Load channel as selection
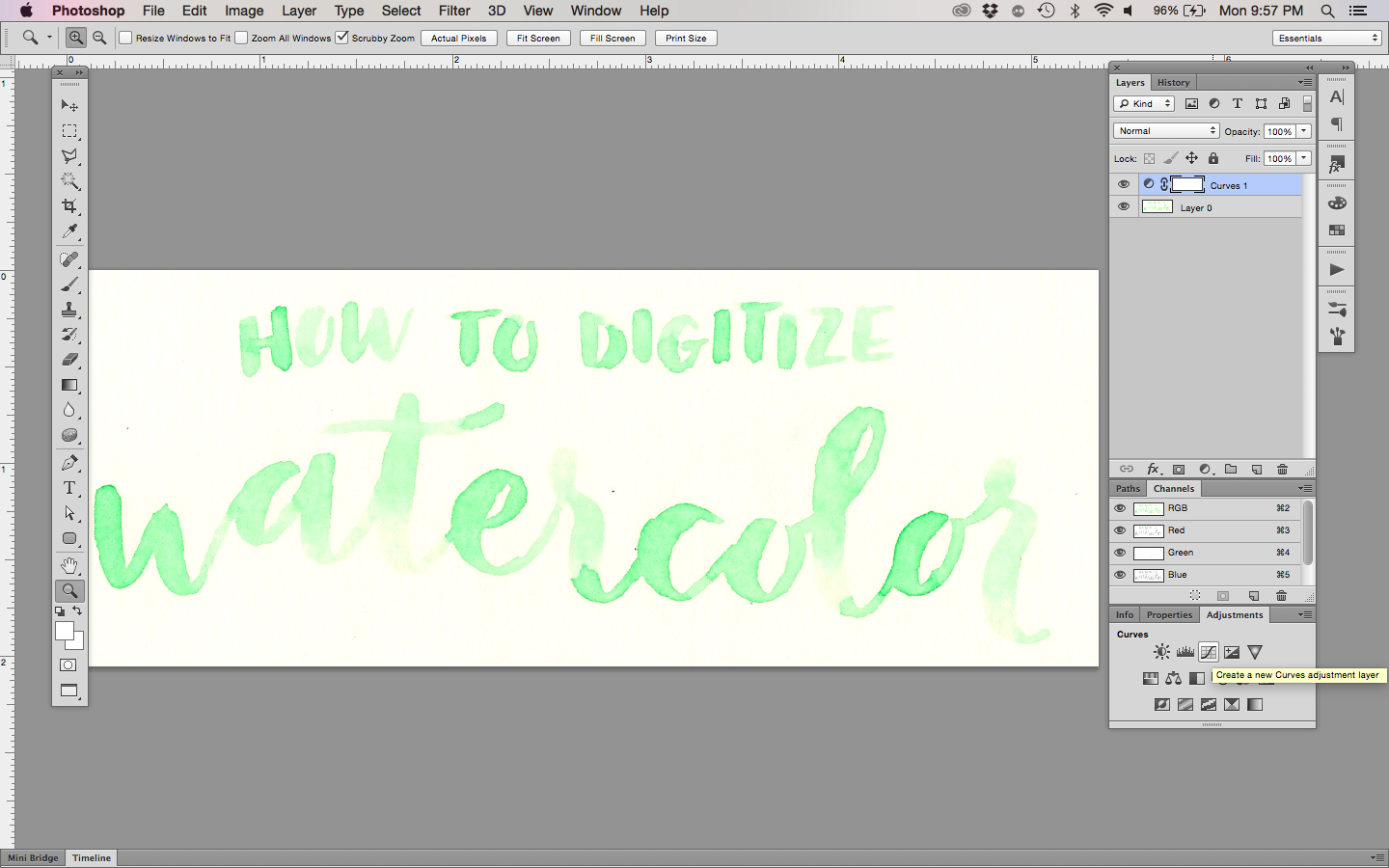 tap(1195, 596)
